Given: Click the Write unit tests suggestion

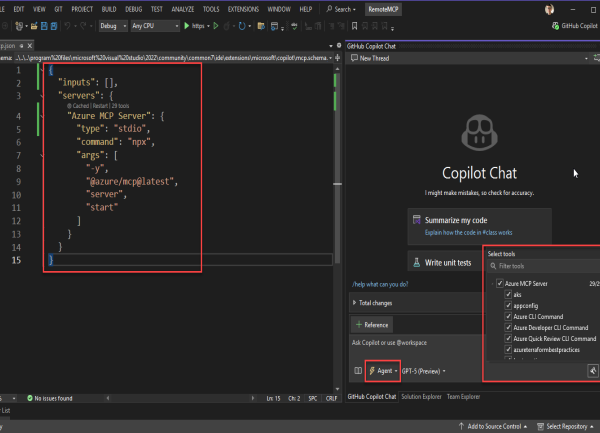Looking at the screenshot, I should [x=445, y=262].
